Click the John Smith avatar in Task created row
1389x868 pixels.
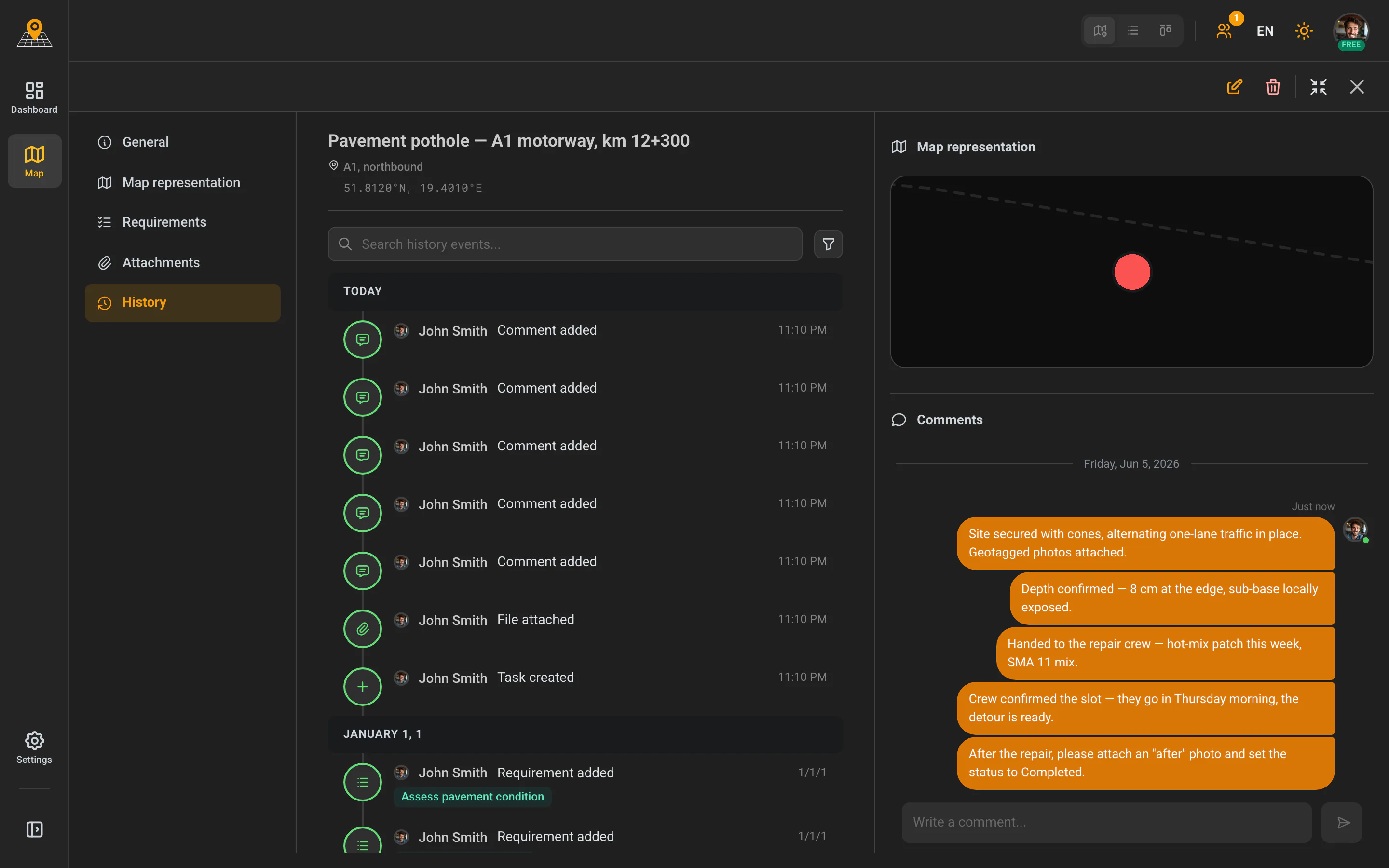[x=401, y=678]
